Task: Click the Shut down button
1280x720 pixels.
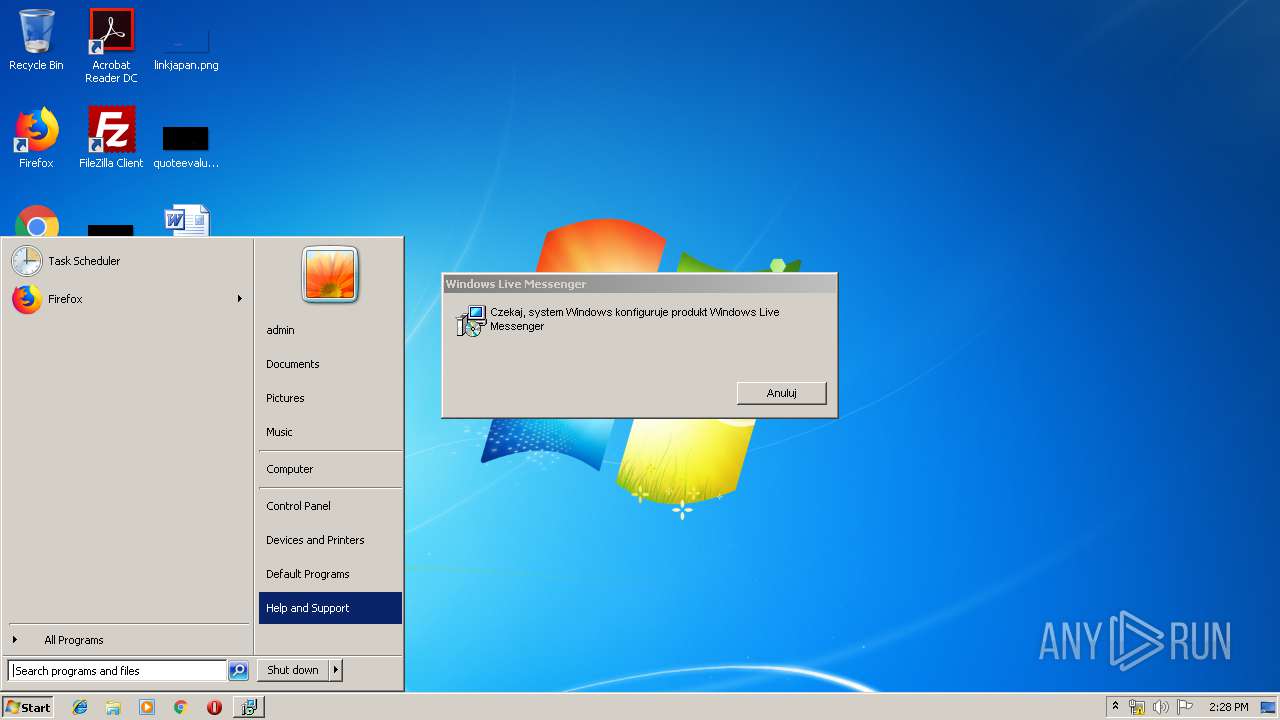Action: coord(292,670)
